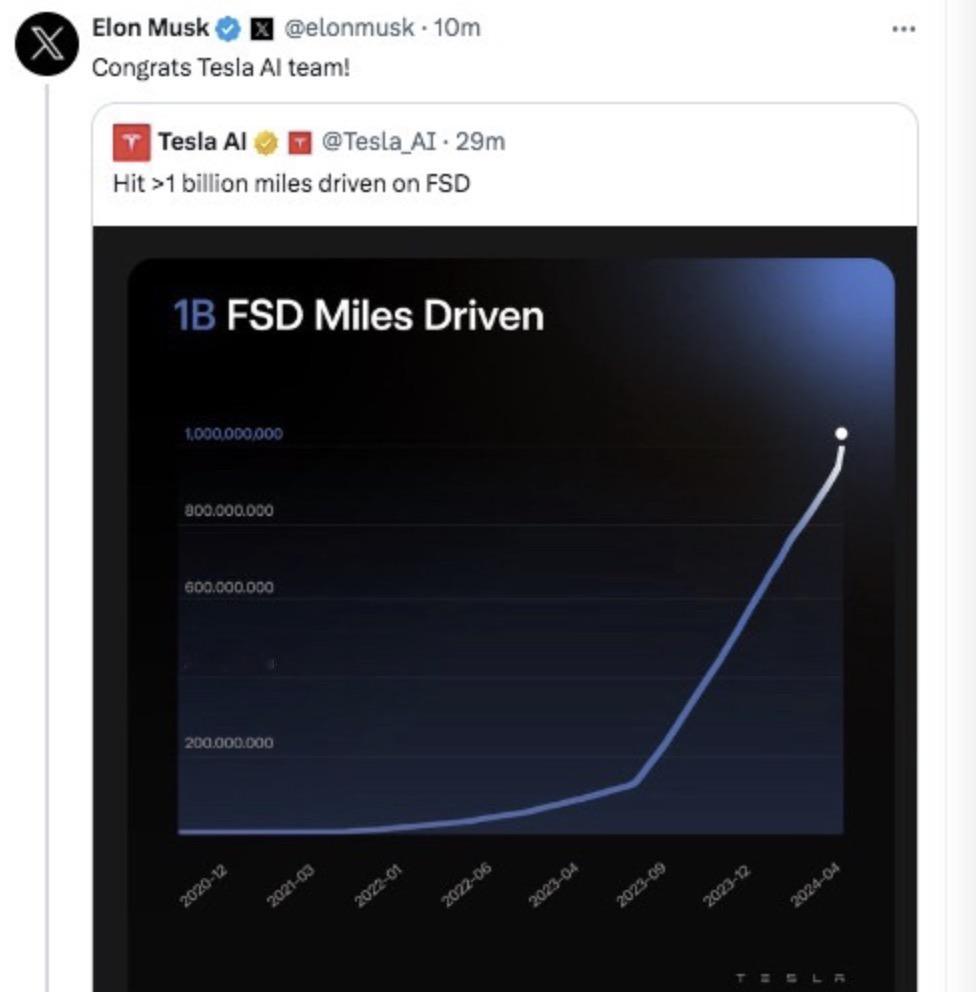Viewport: 976px width, 992px height.
Task: Open Elon Musk's X profile avatar
Action: click(47, 44)
